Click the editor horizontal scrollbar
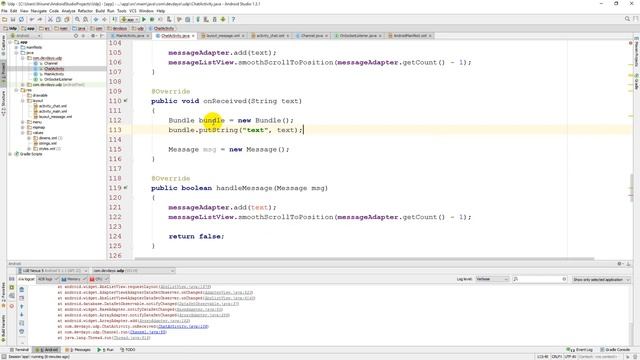The height and width of the screenshot is (360, 640). tap(364, 258)
